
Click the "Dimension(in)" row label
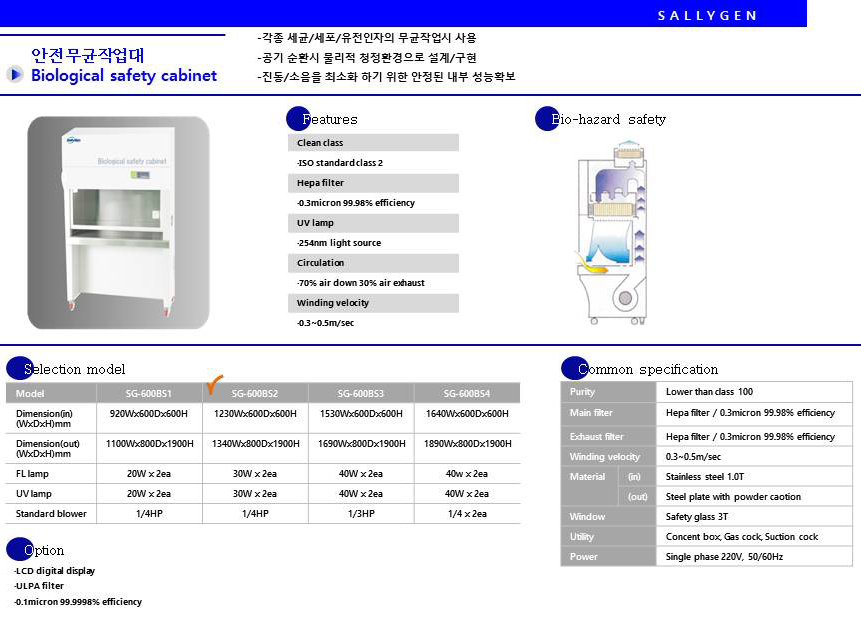[x=44, y=419]
